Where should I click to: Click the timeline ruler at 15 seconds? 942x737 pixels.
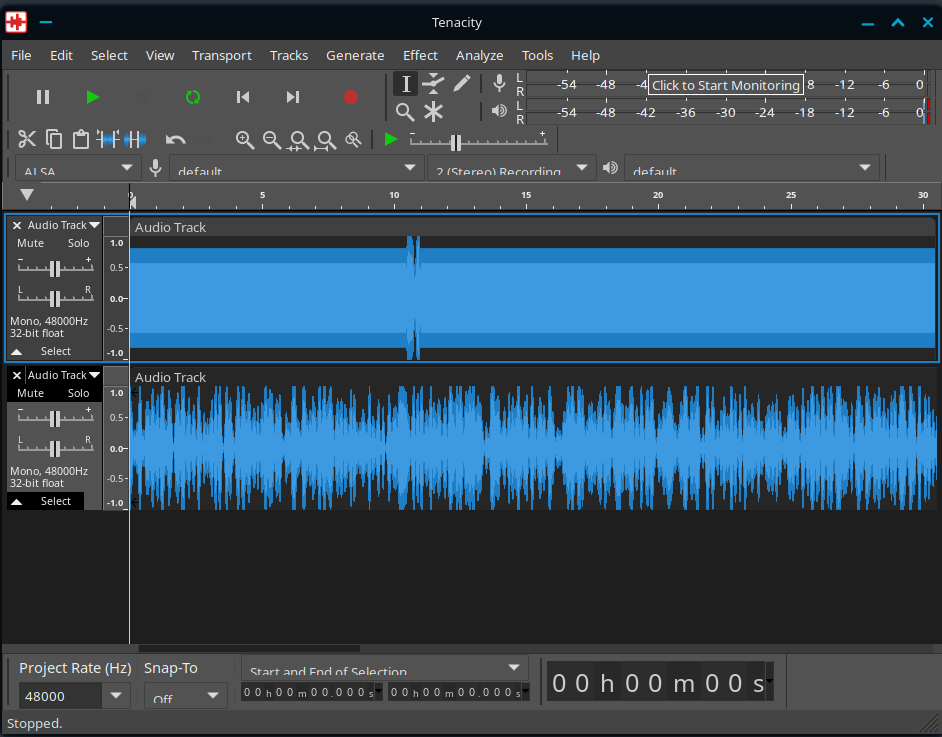pyautogui.click(x=526, y=196)
